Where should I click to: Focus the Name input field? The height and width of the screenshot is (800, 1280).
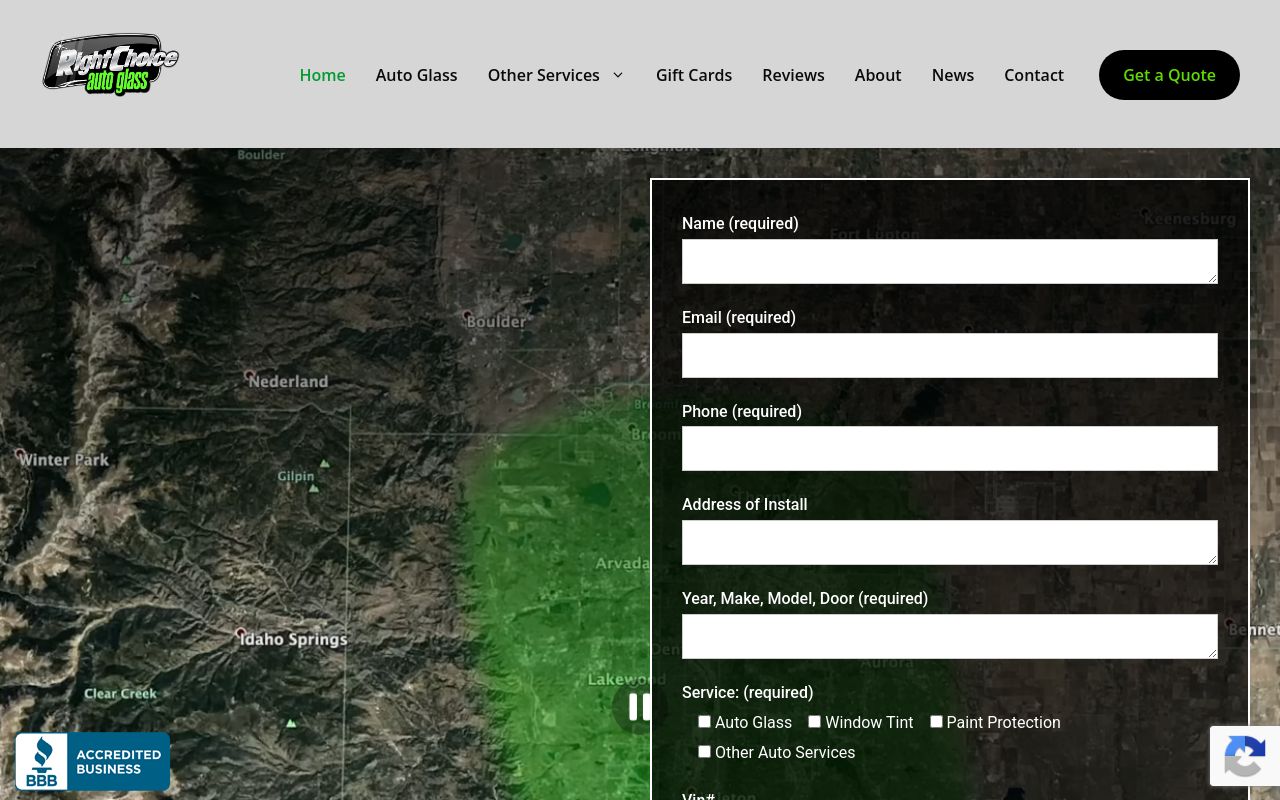[x=950, y=261]
